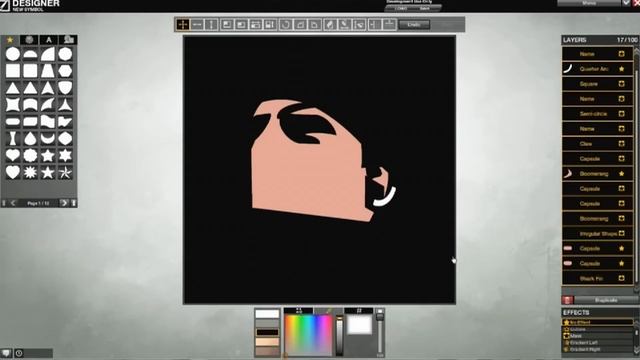Add the six-pointed star shape
640x360 pixels.
65,156
